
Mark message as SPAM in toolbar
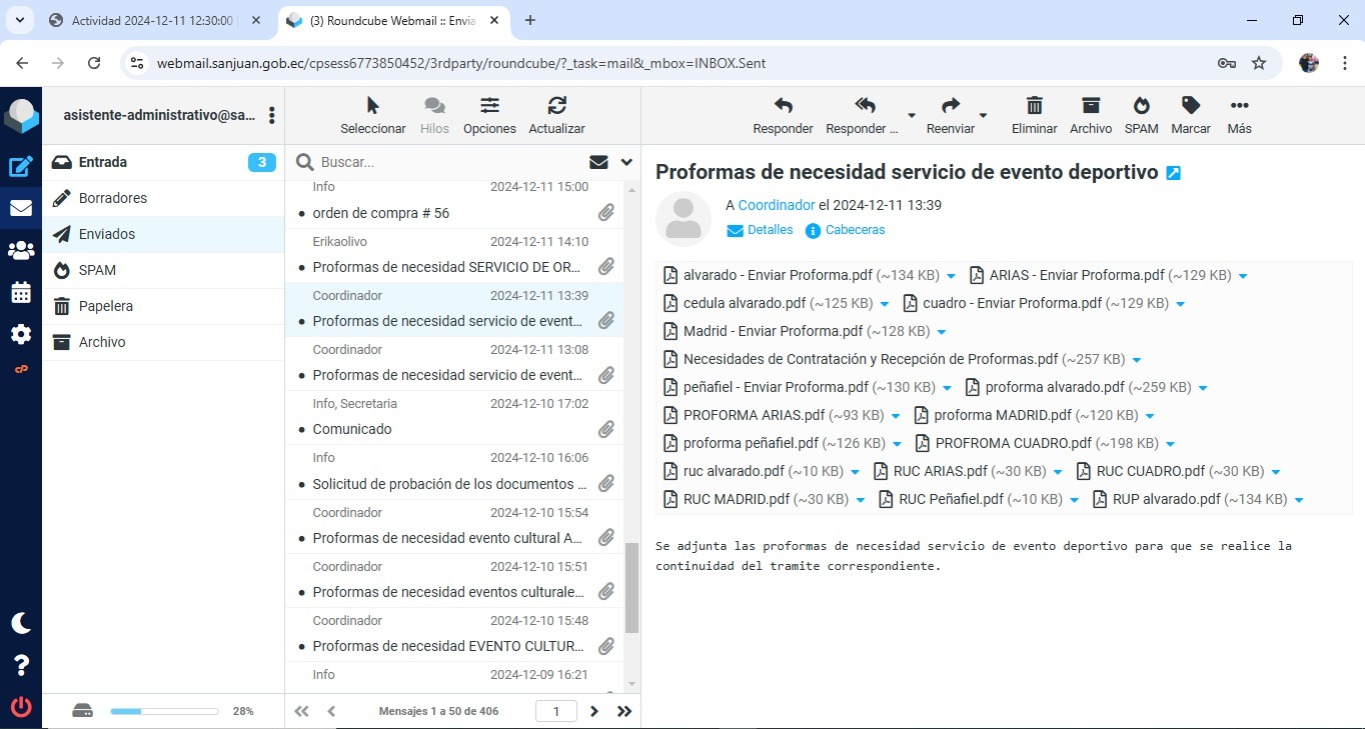click(1141, 106)
